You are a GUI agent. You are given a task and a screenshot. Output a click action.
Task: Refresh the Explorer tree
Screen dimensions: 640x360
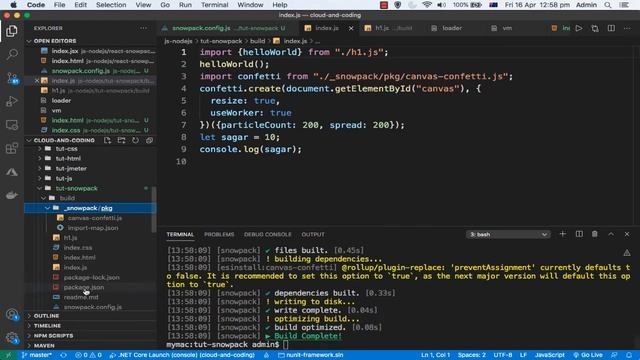(x=135, y=140)
